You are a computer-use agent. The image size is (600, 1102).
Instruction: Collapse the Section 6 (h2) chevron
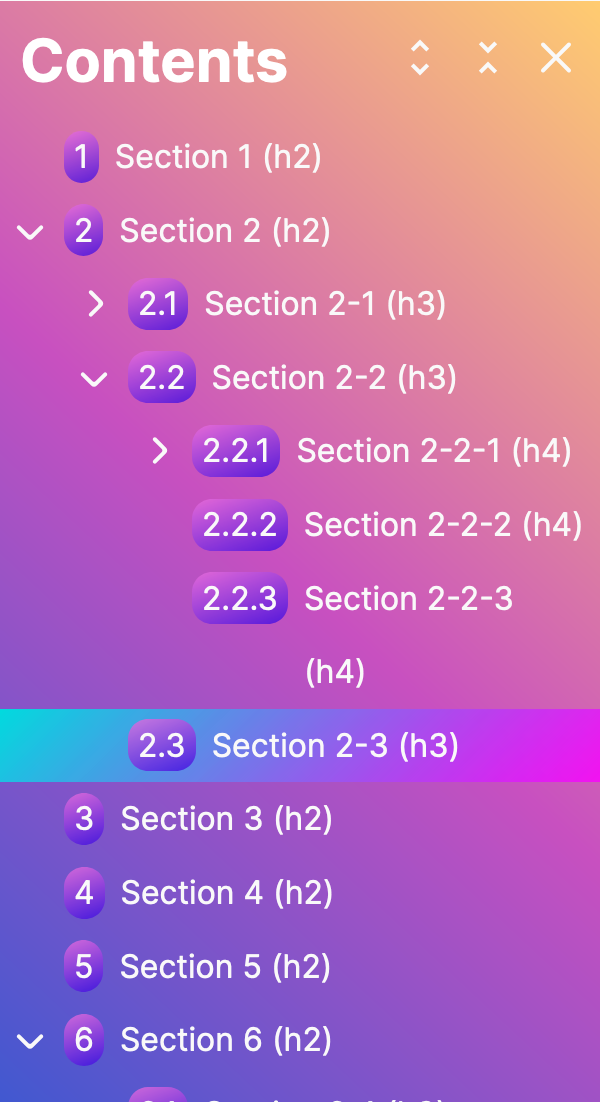(31, 1041)
